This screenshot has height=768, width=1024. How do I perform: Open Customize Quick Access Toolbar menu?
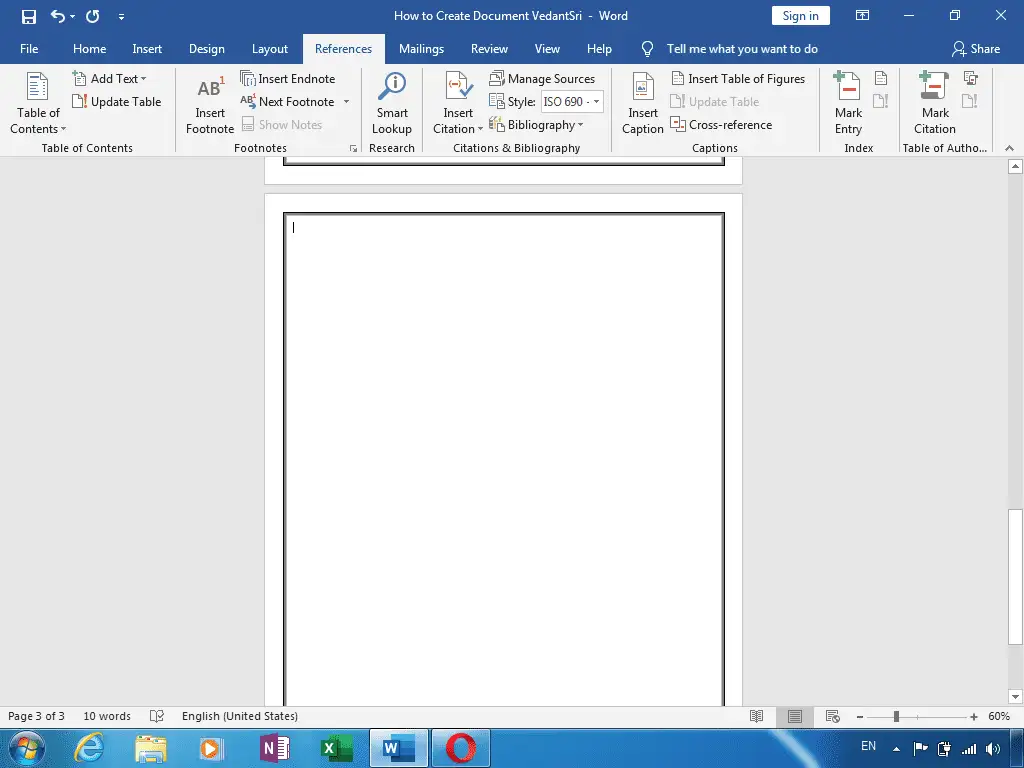121,17
